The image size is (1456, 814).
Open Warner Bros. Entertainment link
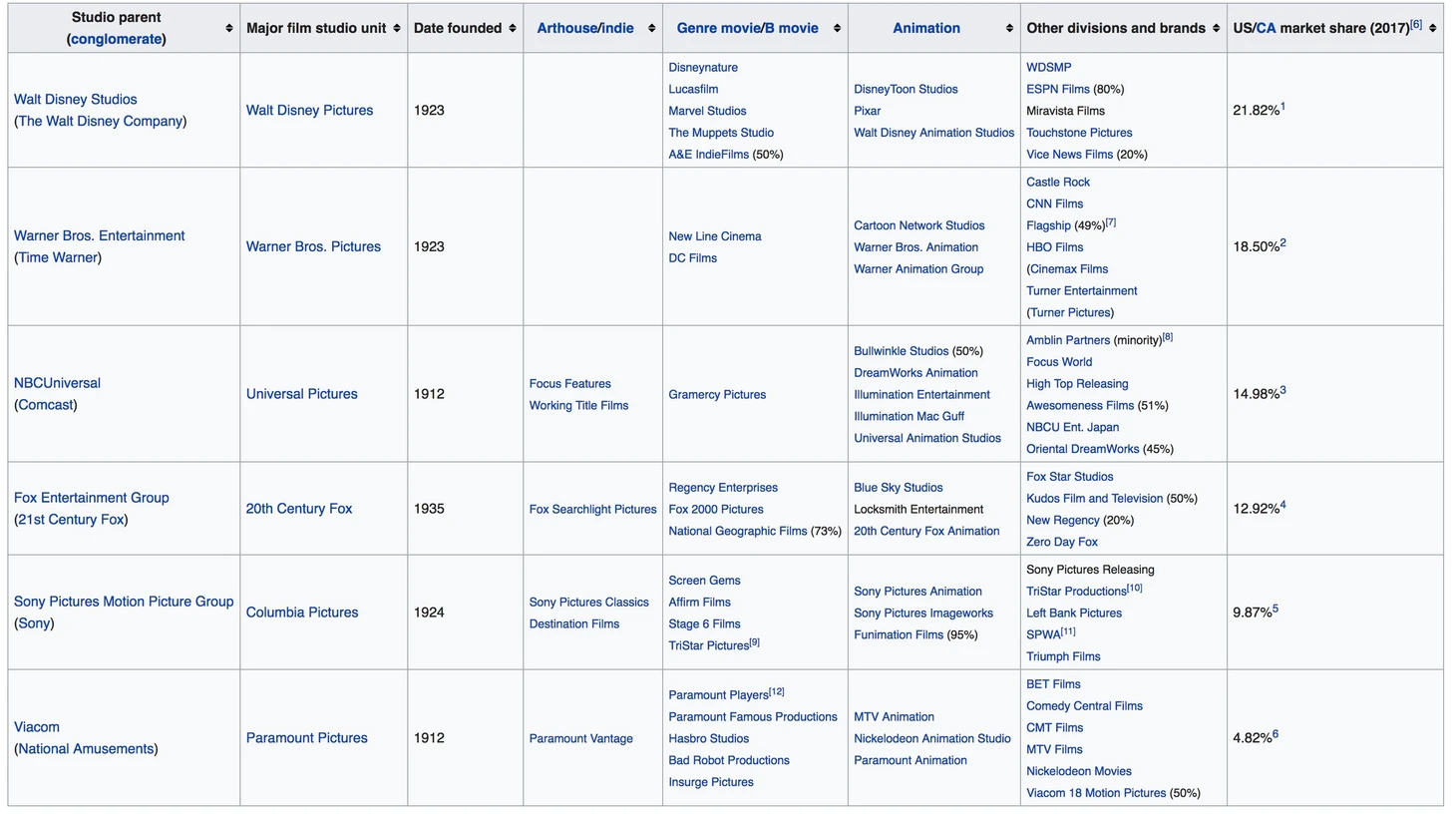[x=99, y=235]
